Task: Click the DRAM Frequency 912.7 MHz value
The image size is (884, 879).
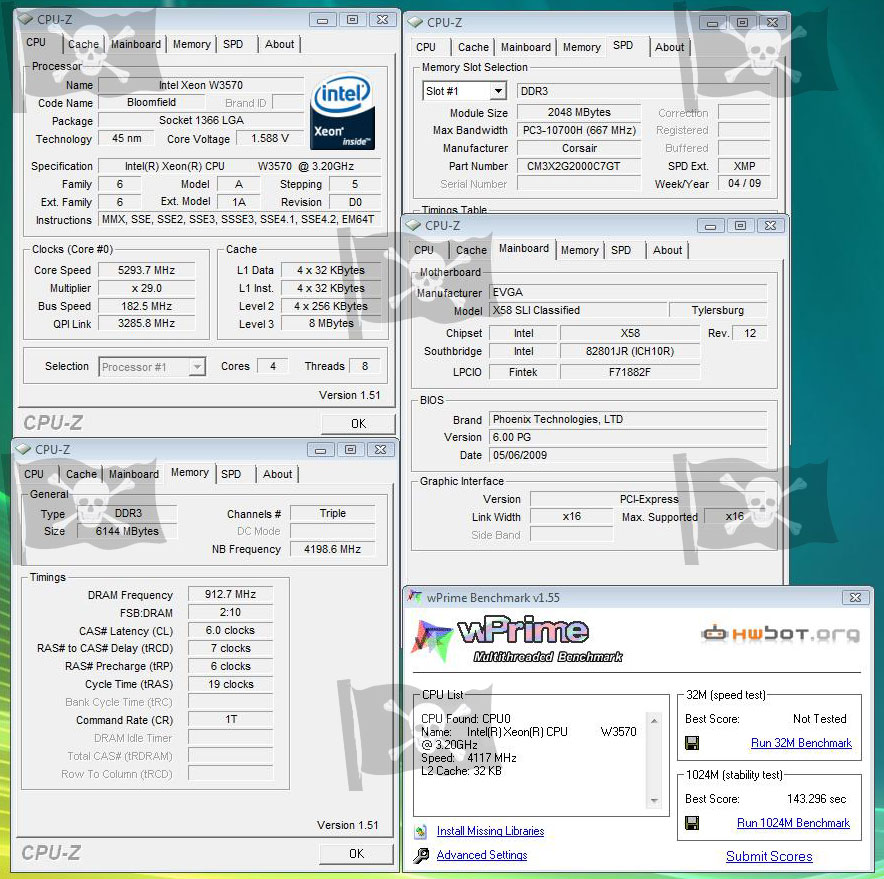Action: click(x=231, y=594)
